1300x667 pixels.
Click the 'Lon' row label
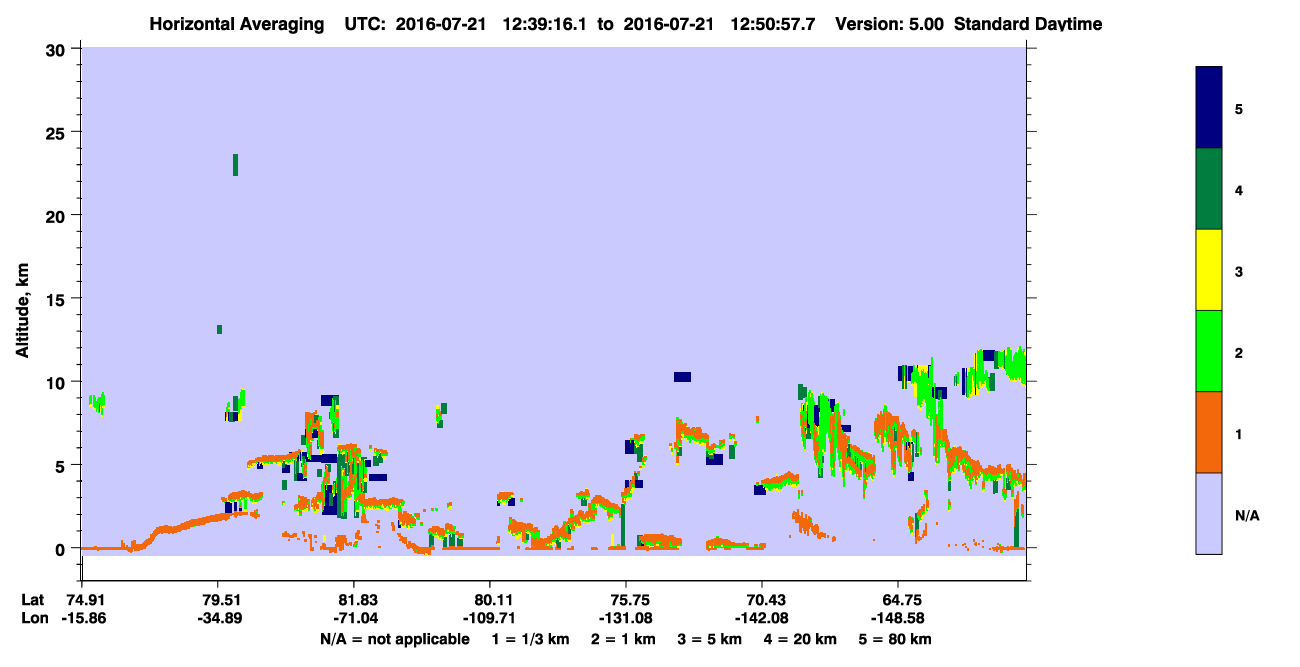pyautogui.click(x=33, y=619)
